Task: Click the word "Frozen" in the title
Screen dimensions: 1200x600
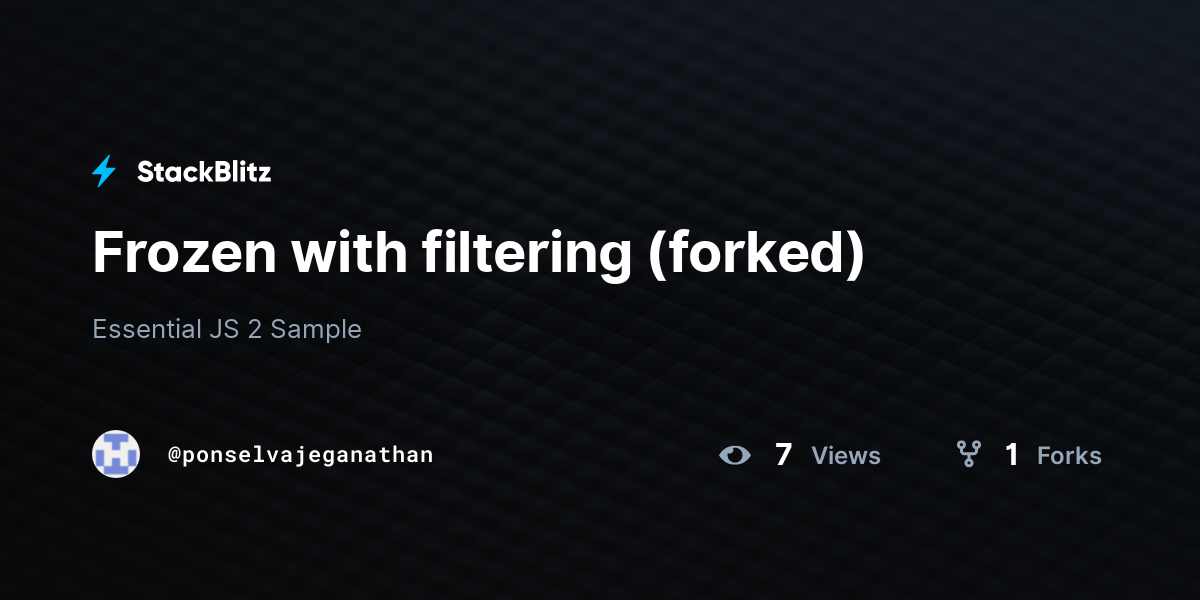Action: [184, 253]
